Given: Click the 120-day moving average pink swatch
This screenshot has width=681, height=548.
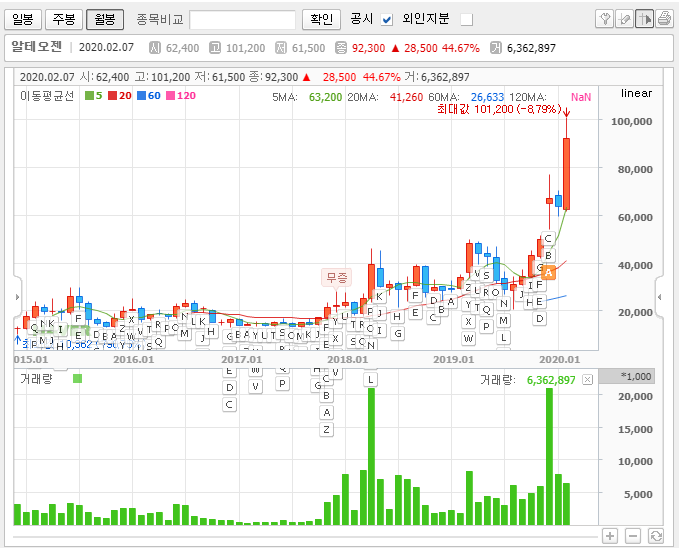Looking at the screenshot, I should [x=168, y=96].
